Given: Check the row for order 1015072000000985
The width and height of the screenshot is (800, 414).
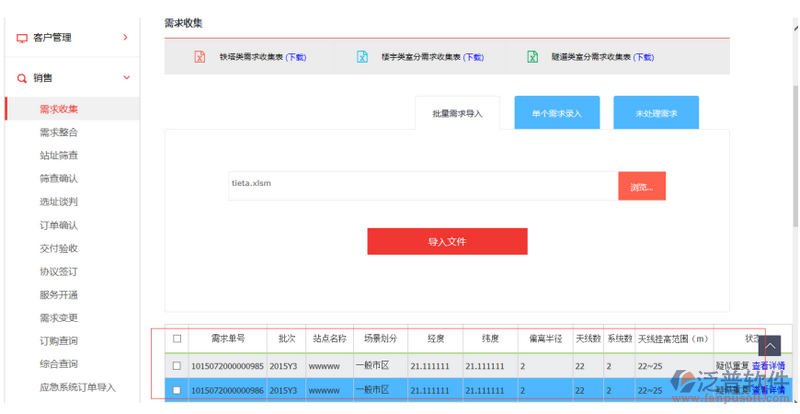Looking at the screenshot, I should pos(177,366).
